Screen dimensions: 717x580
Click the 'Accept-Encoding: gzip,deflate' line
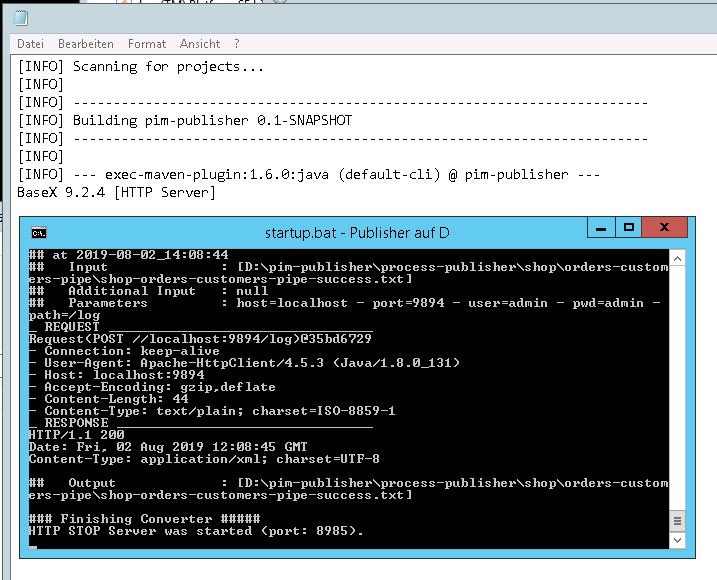coord(152,387)
